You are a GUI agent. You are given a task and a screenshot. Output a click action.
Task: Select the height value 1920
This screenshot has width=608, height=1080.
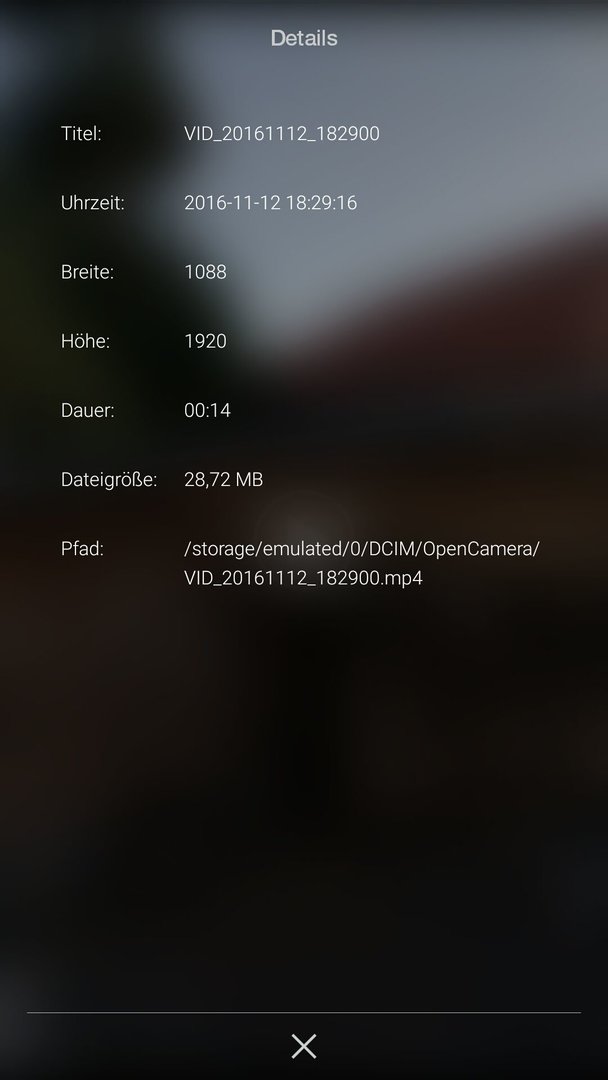coord(205,341)
